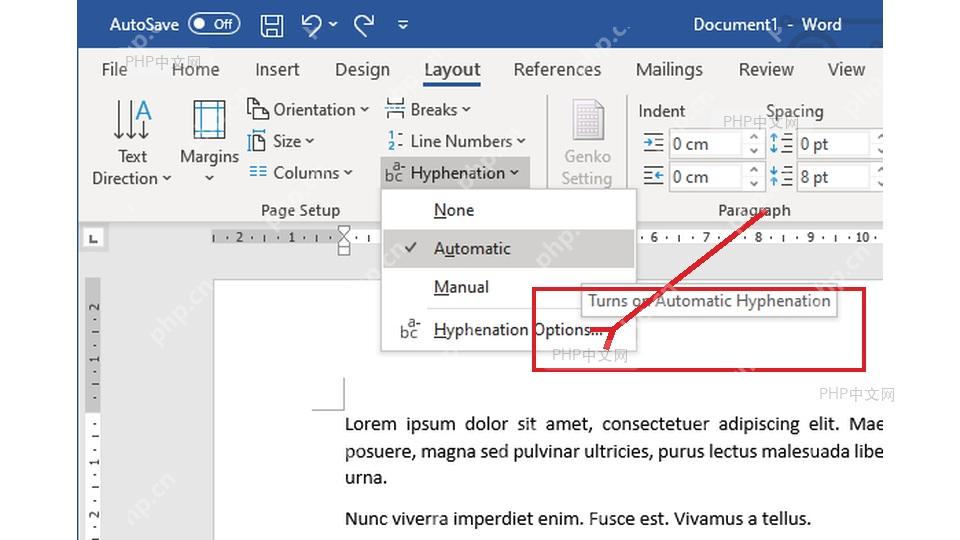Click the 'Paragraph' group label
Screen dimensions: 960x540
[x=754, y=211]
